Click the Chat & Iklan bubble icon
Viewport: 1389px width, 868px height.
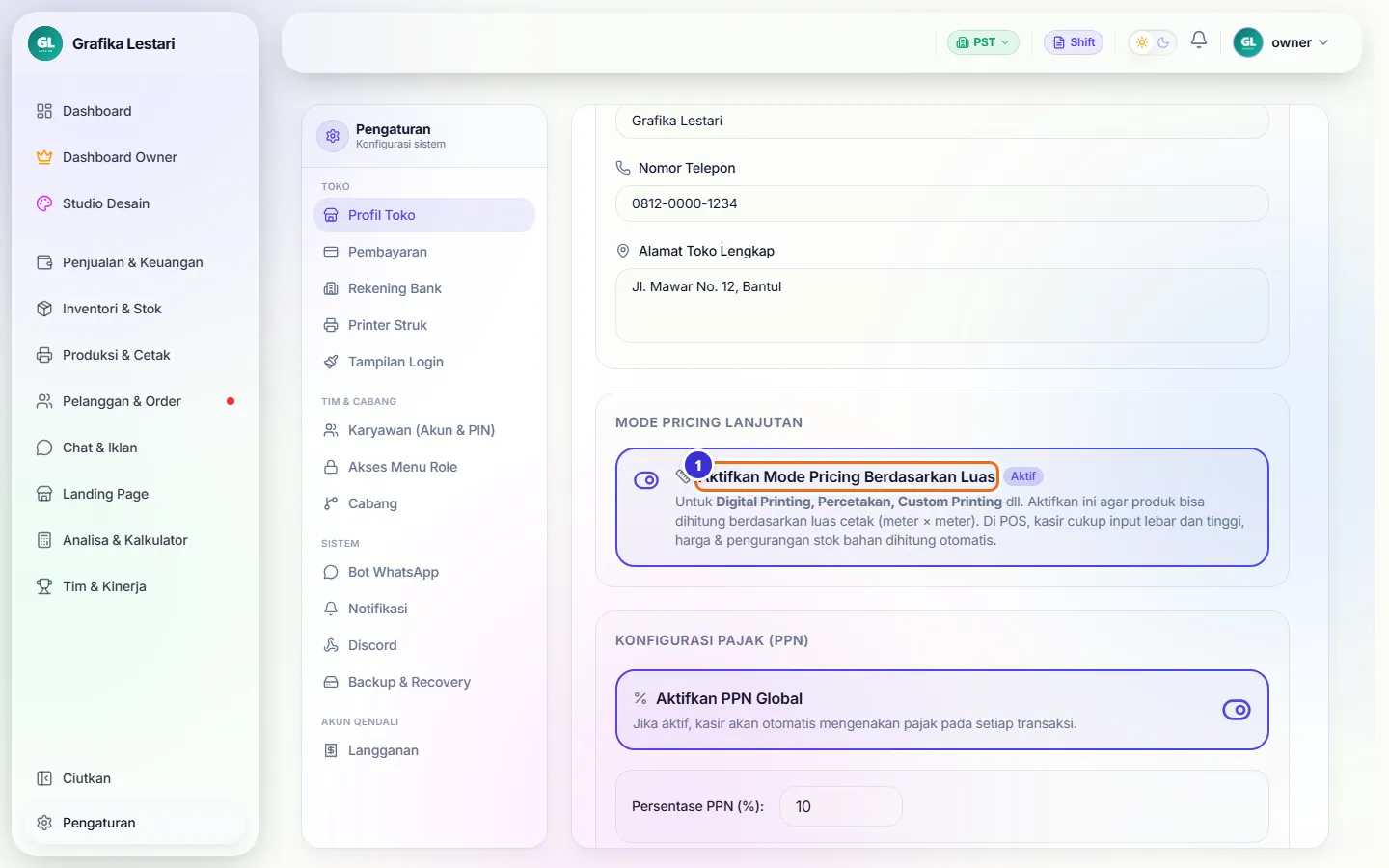44,448
